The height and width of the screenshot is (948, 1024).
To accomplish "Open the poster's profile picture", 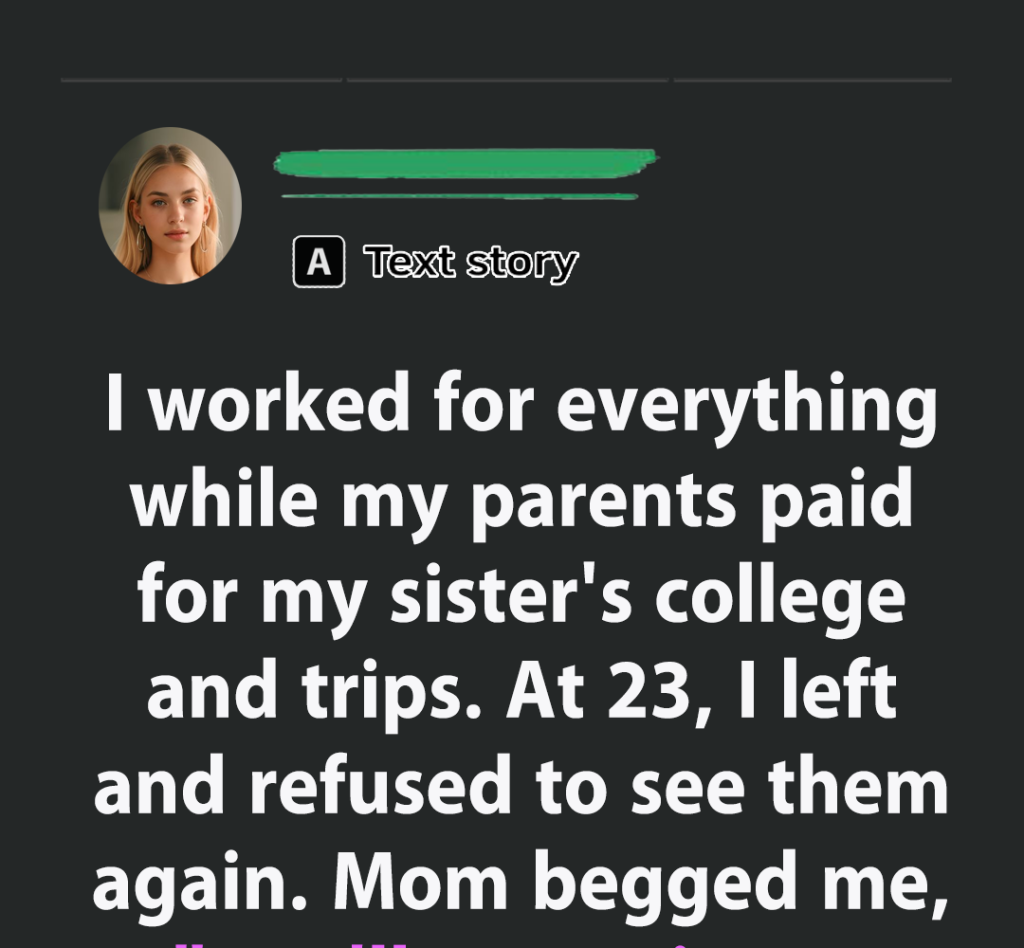I will click(170, 205).
